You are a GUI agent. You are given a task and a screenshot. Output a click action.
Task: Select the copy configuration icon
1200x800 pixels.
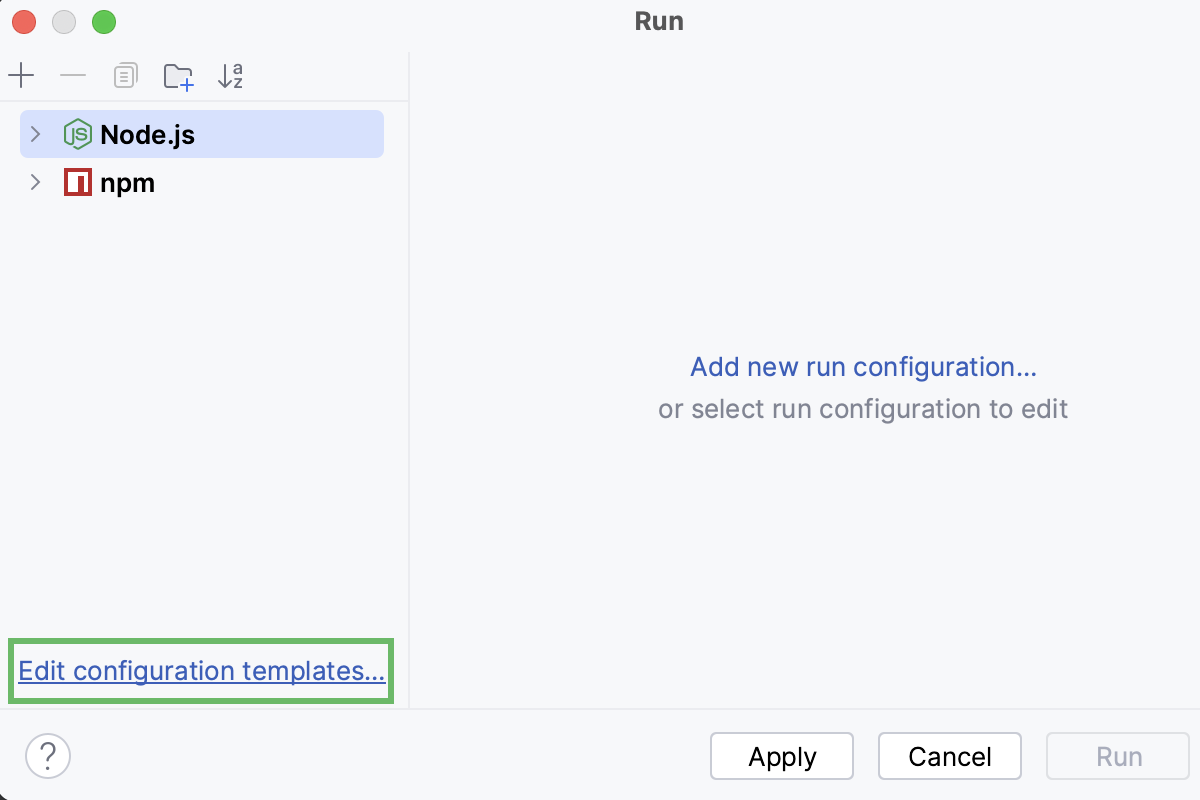tap(124, 75)
